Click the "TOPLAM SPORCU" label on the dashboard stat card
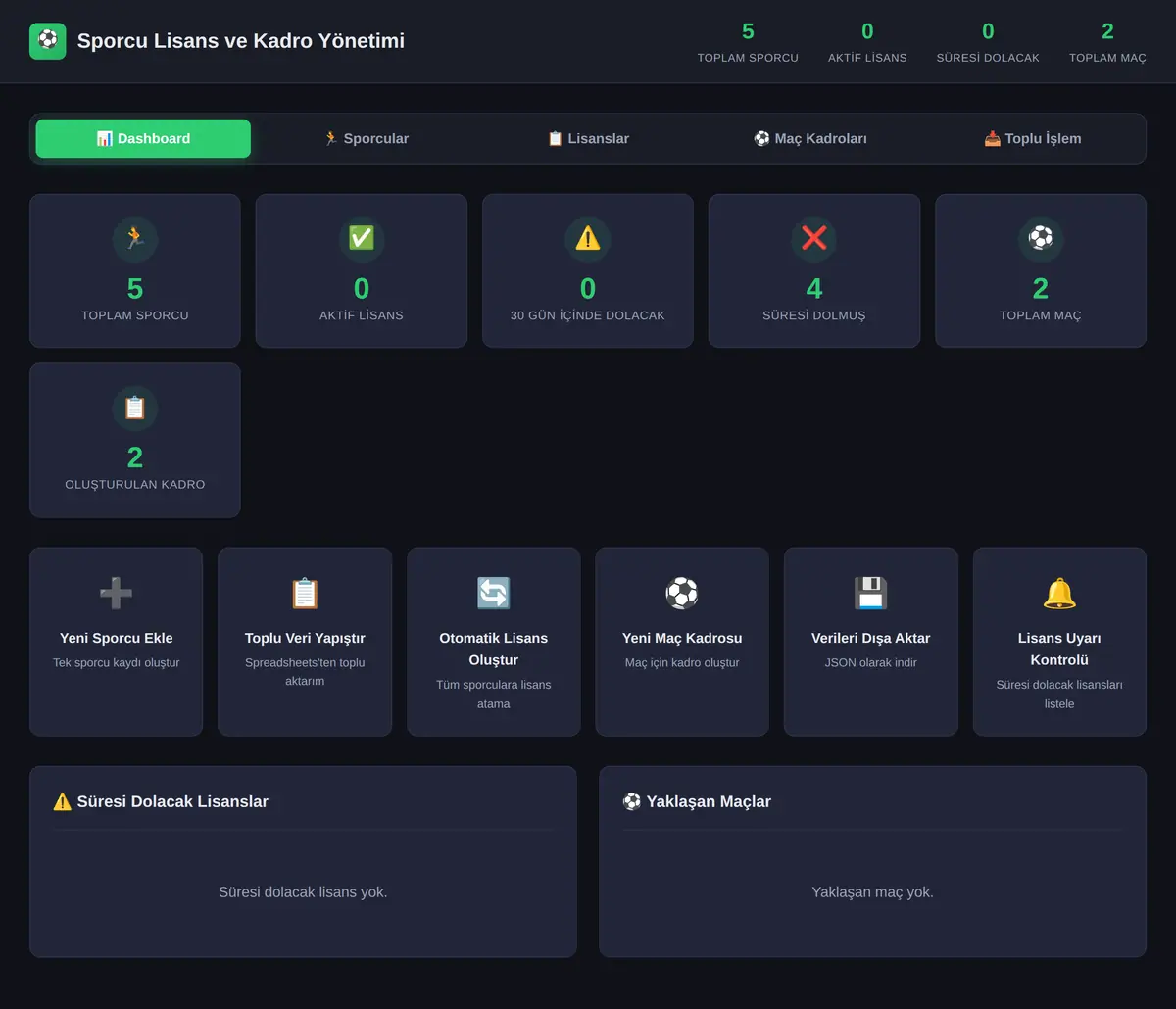 [135, 315]
